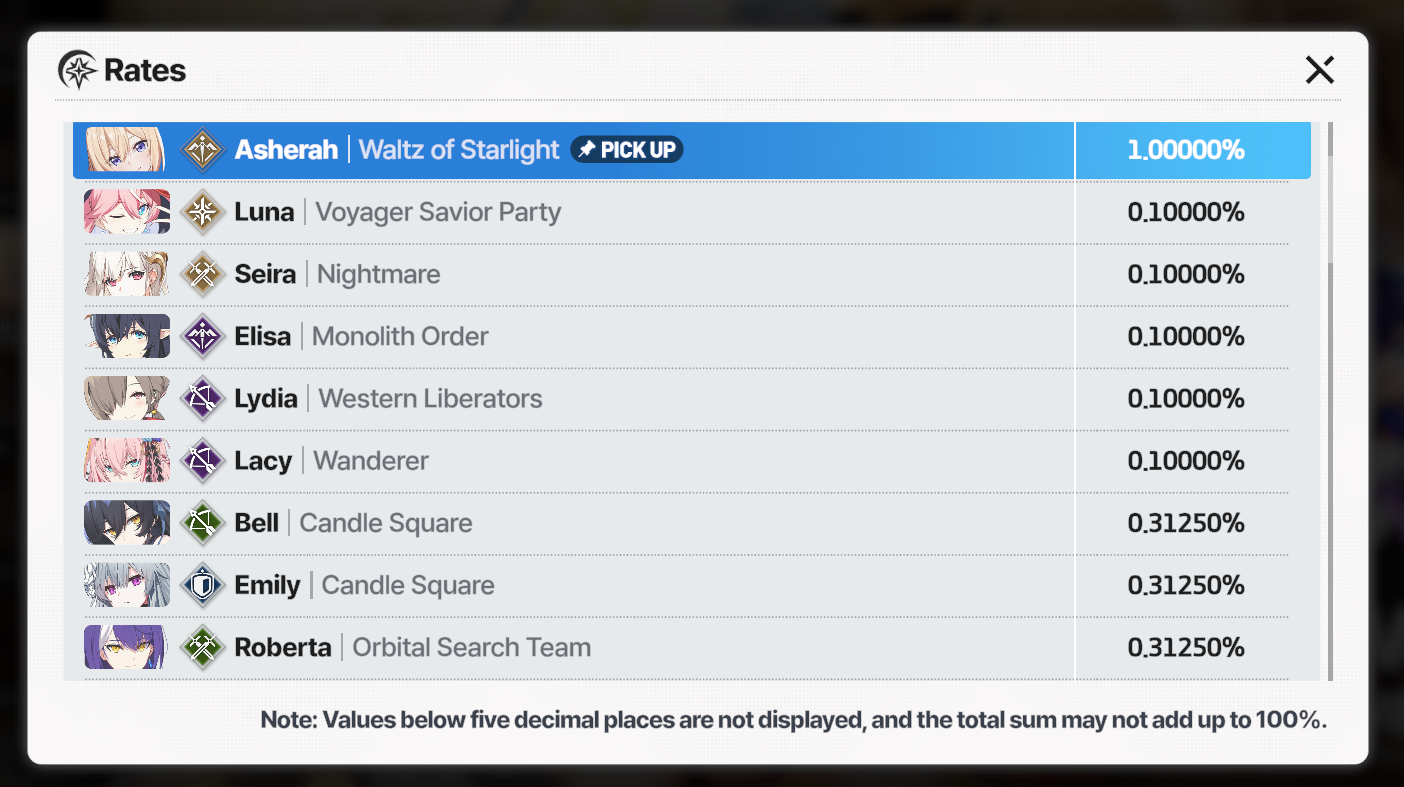Click the Rates dialog title text
Image resolution: width=1404 pixels, height=787 pixels.
click(x=145, y=71)
